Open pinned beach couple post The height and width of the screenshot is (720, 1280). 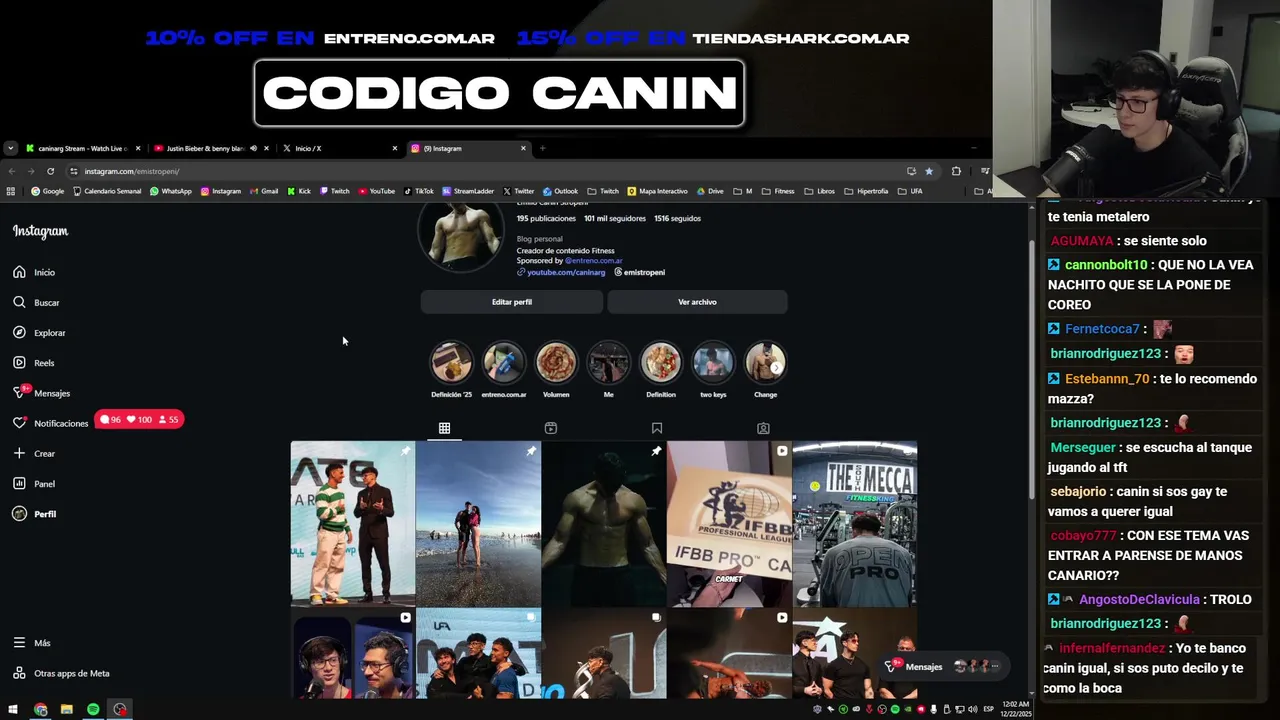pyautogui.click(x=478, y=524)
